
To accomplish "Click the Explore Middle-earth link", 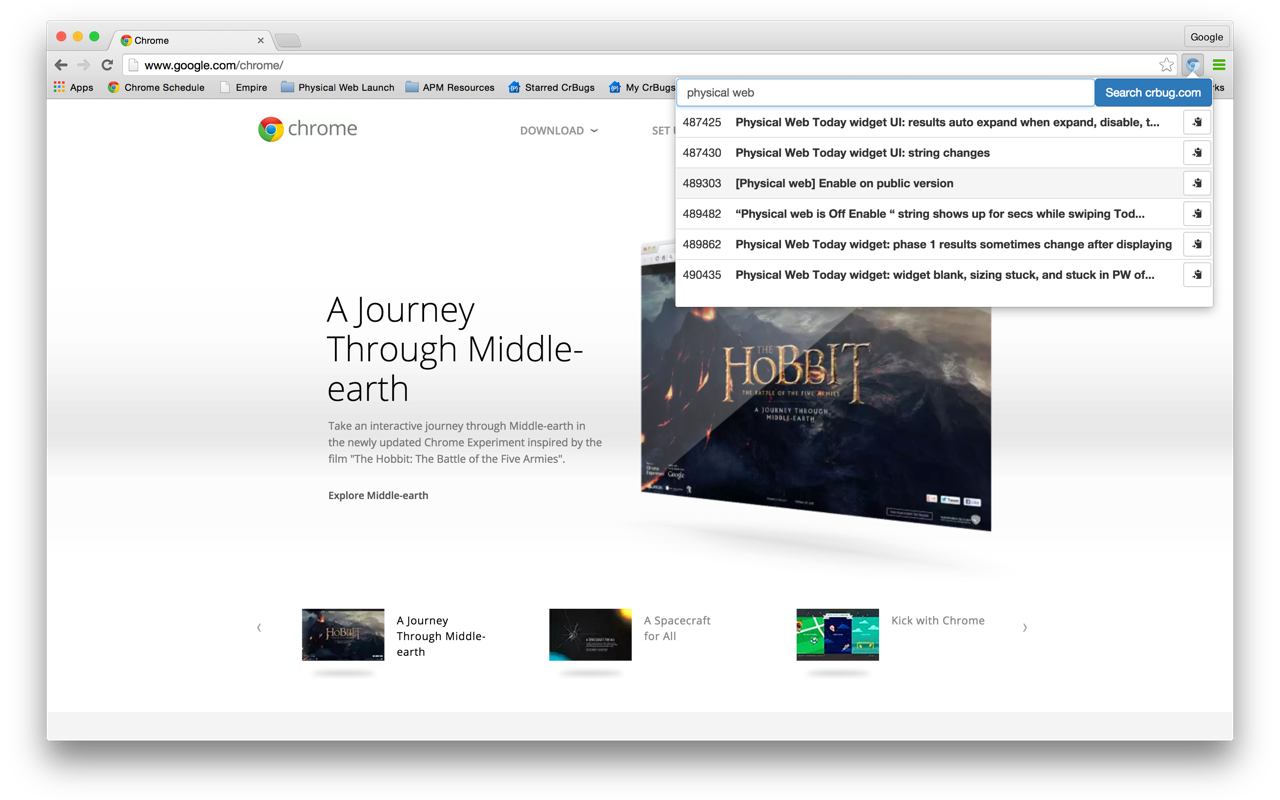I will click(x=378, y=495).
